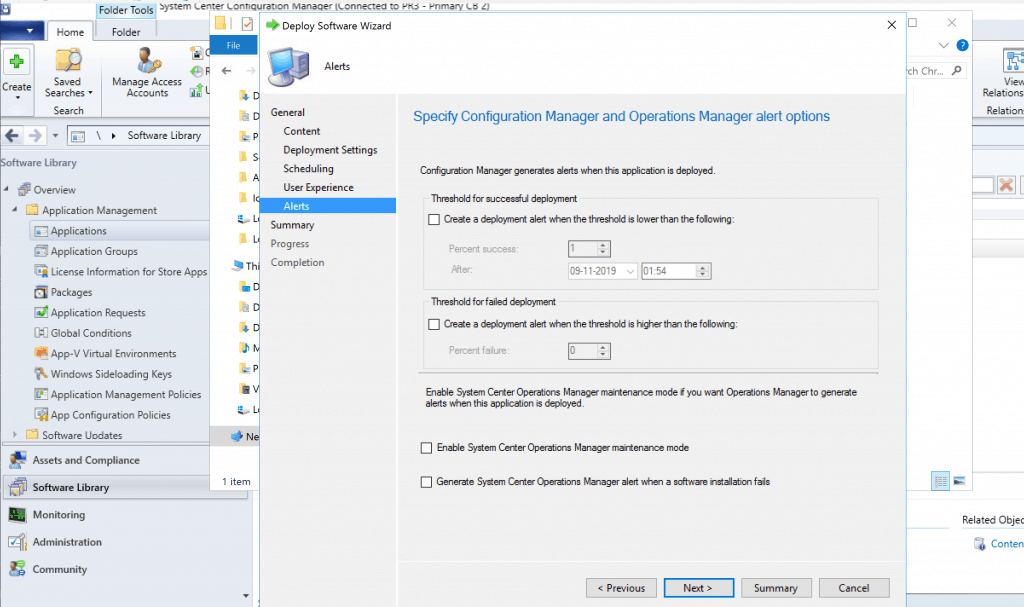Open Application Groups node
Screen dimensions: 1024x607
94,251
